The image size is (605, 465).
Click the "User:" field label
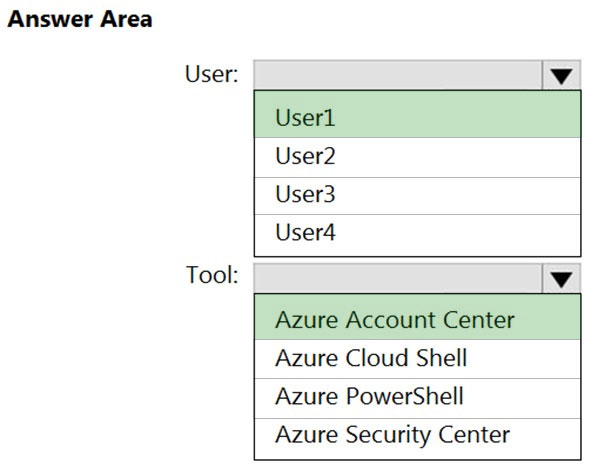click(x=211, y=75)
